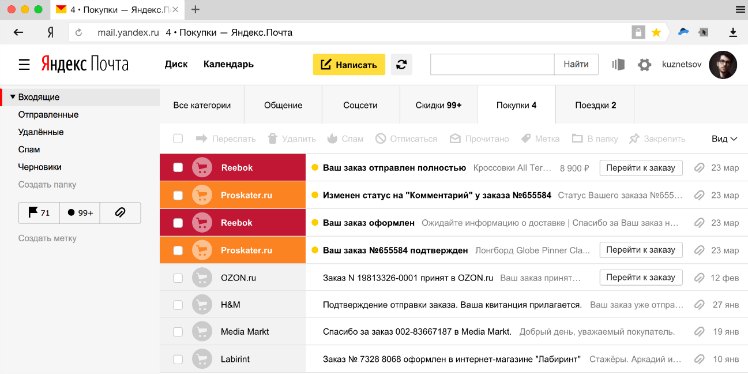Select the Покупки 4 tab
748x374 pixels.
click(x=516, y=105)
